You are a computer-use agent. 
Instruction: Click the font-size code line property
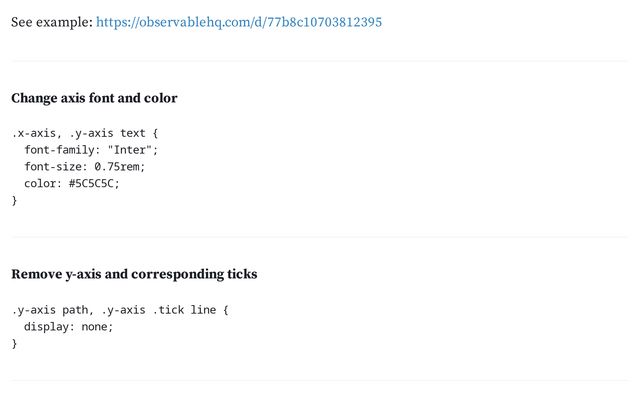53,167
